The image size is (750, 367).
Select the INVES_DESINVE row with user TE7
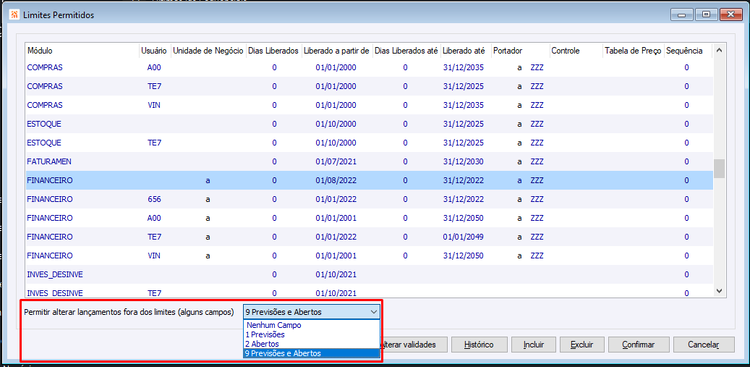(x=369, y=291)
